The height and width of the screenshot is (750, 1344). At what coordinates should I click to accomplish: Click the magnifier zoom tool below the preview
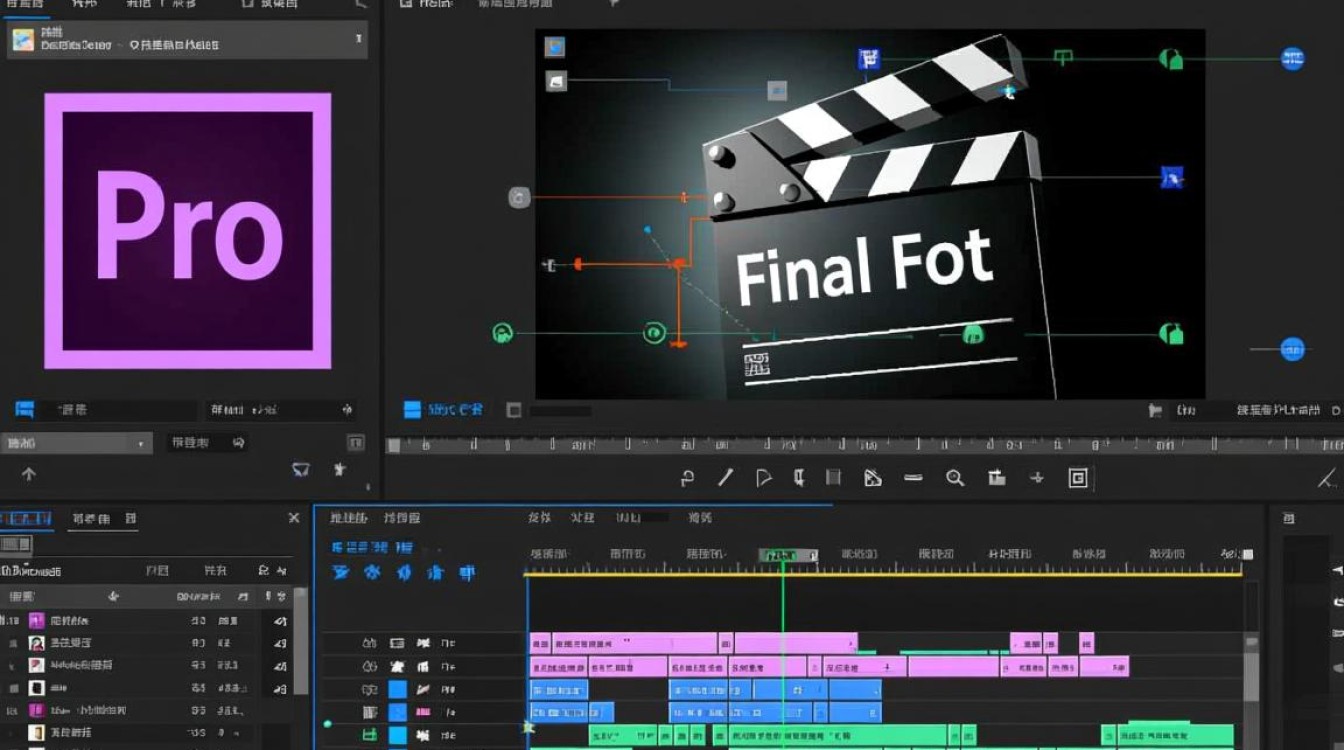click(955, 478)
